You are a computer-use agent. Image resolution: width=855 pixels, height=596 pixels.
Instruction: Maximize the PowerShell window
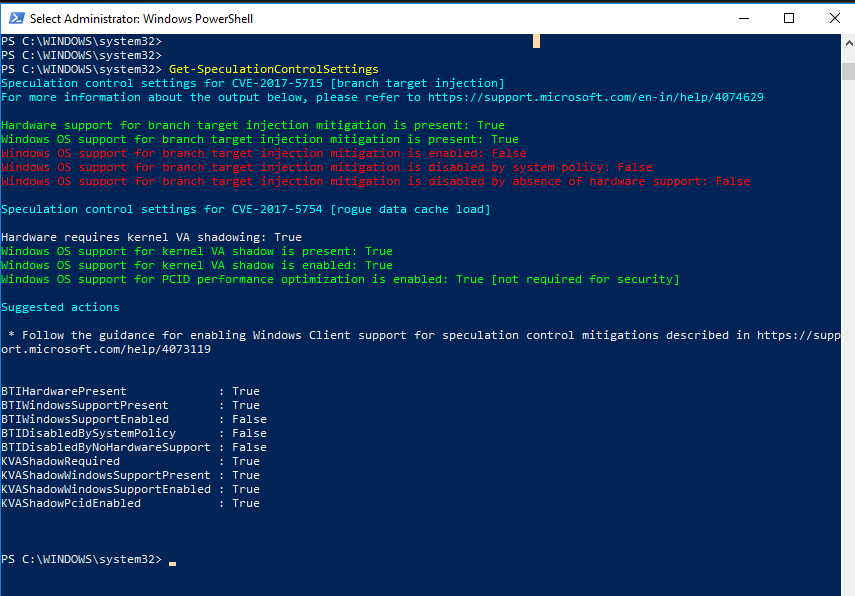[788, 19]
